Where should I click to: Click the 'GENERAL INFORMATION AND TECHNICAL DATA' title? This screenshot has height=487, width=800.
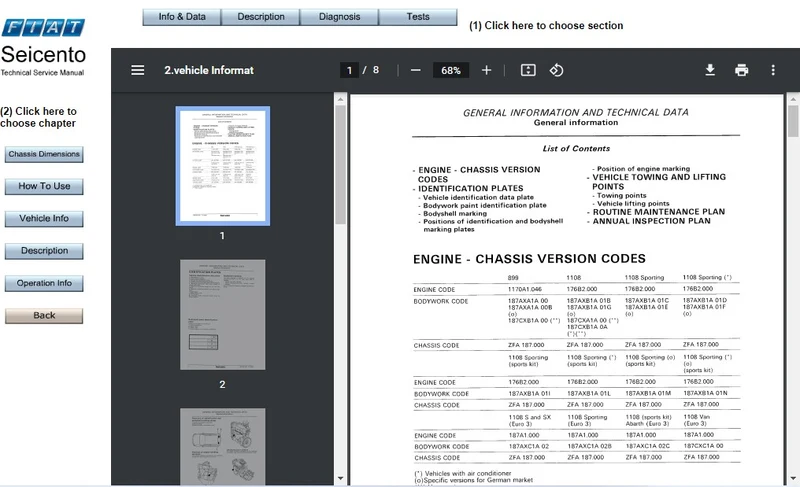[576, 113]
